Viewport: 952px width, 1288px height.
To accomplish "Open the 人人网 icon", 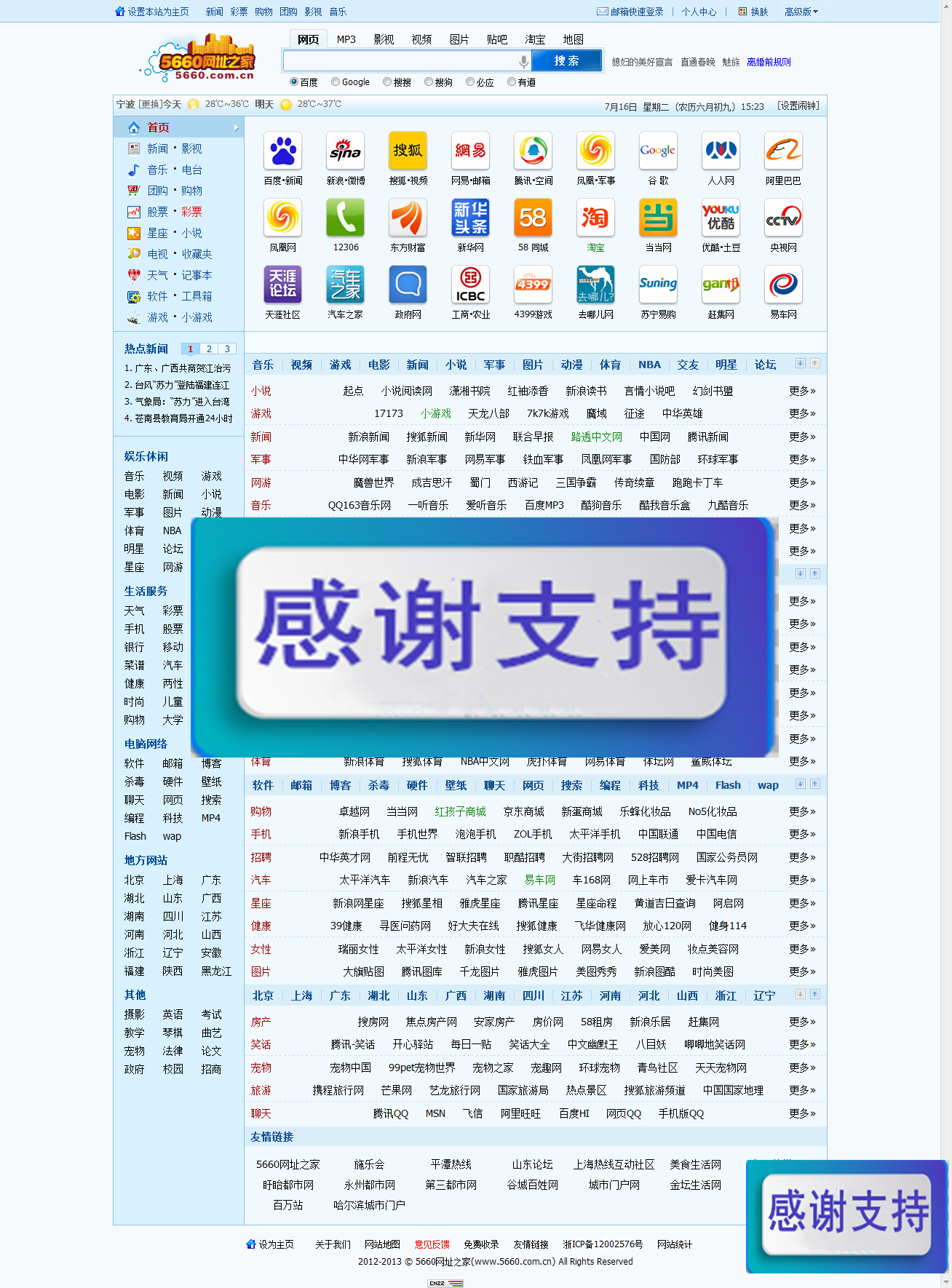I will point(721,151).
